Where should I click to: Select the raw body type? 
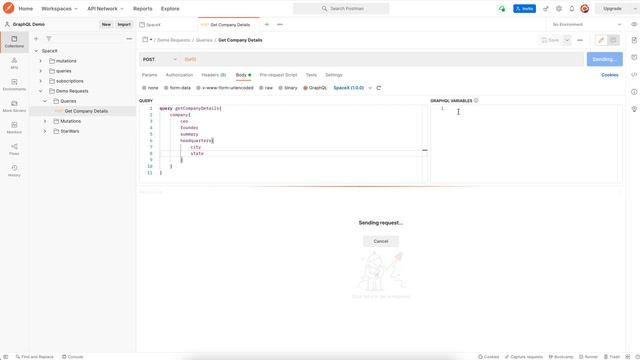click(x=266, y=88)
